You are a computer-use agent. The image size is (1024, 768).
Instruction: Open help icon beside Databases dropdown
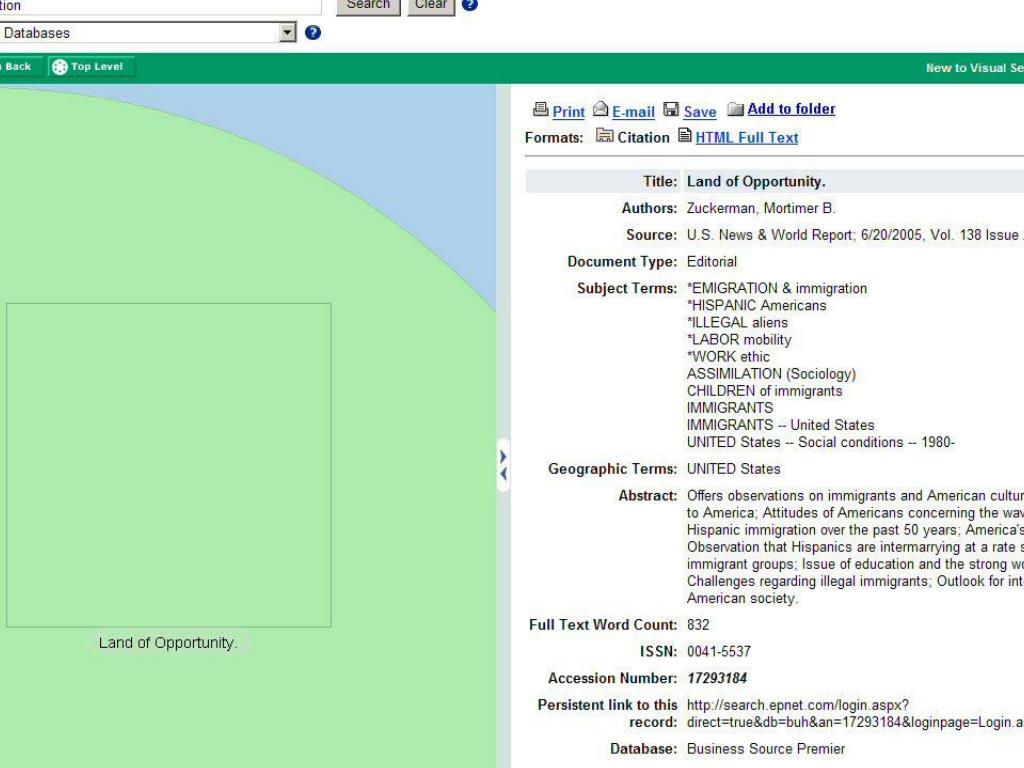click(313, 33)
